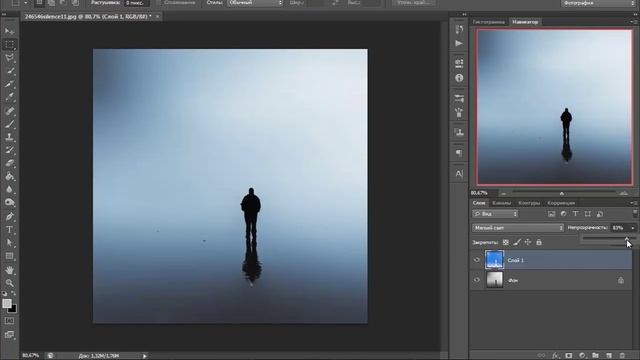Image resolution: width=640 pixels, height=360 pixels.
Task: Hide Слой 1 layer visibility eye
Action: [477, 260]
